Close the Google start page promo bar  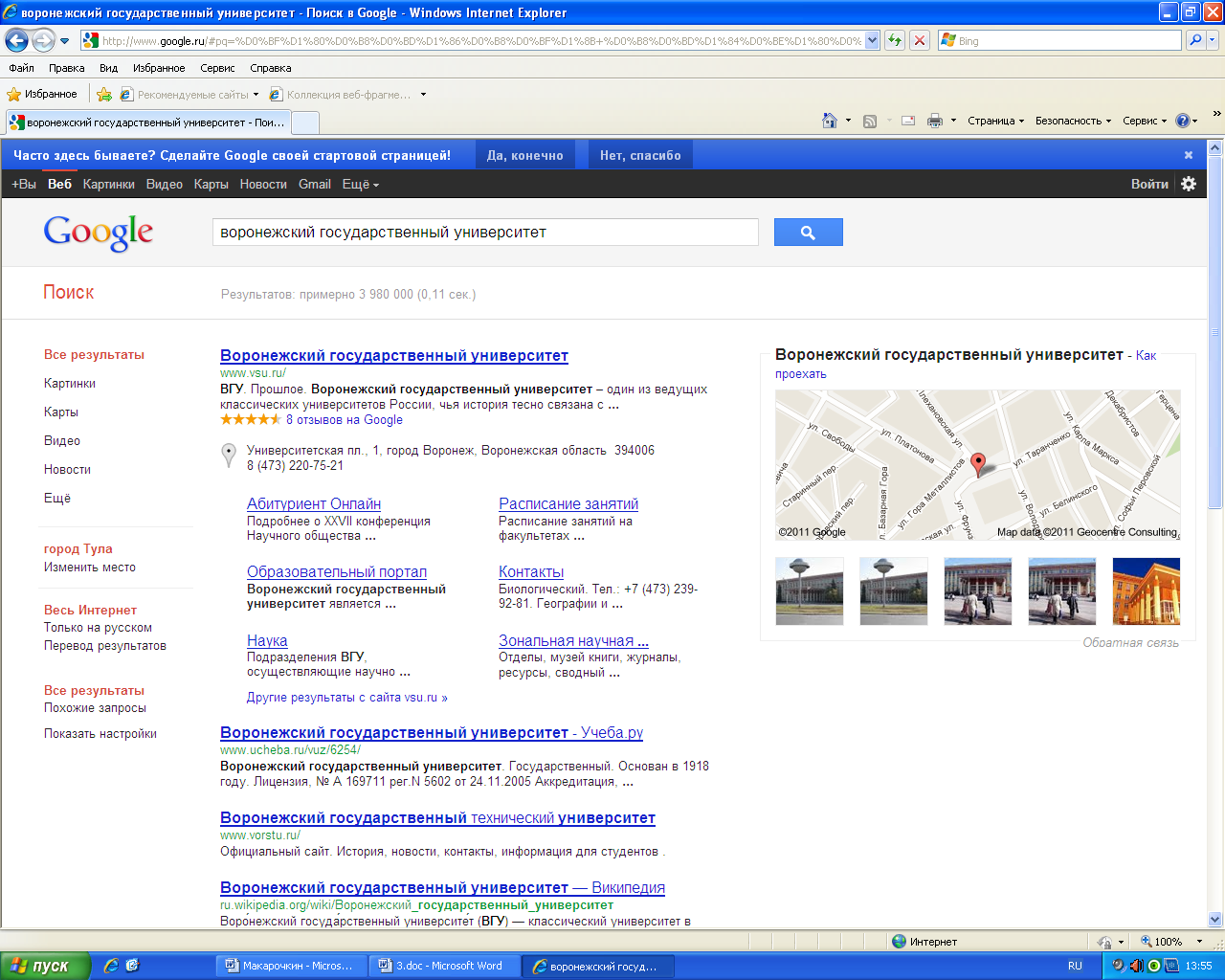pos(1189,155)
